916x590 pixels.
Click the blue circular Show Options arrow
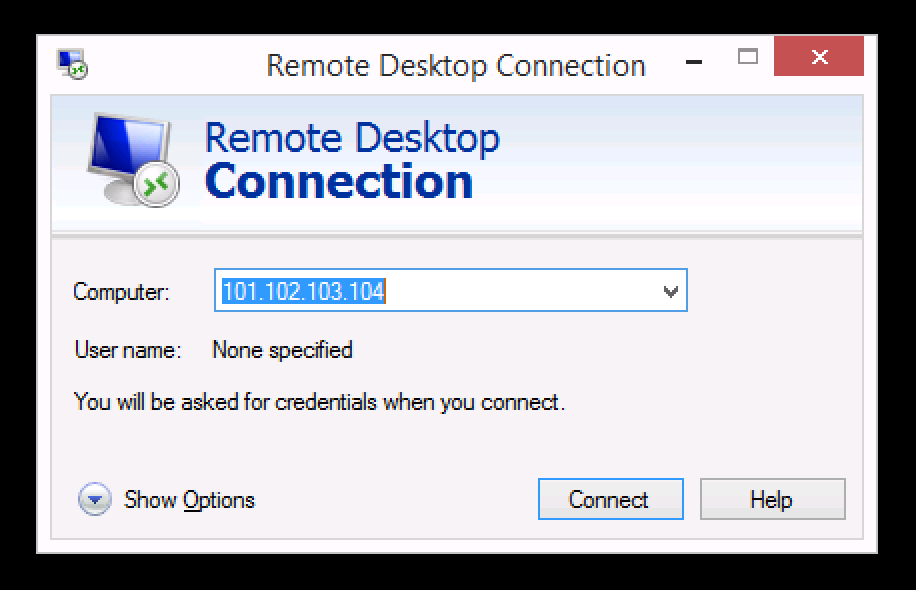tap(93, 499)
